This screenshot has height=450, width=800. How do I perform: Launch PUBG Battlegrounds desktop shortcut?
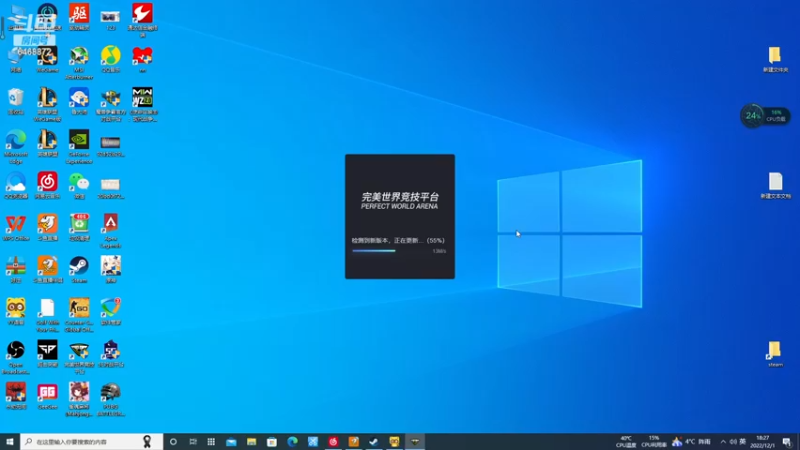111,399
